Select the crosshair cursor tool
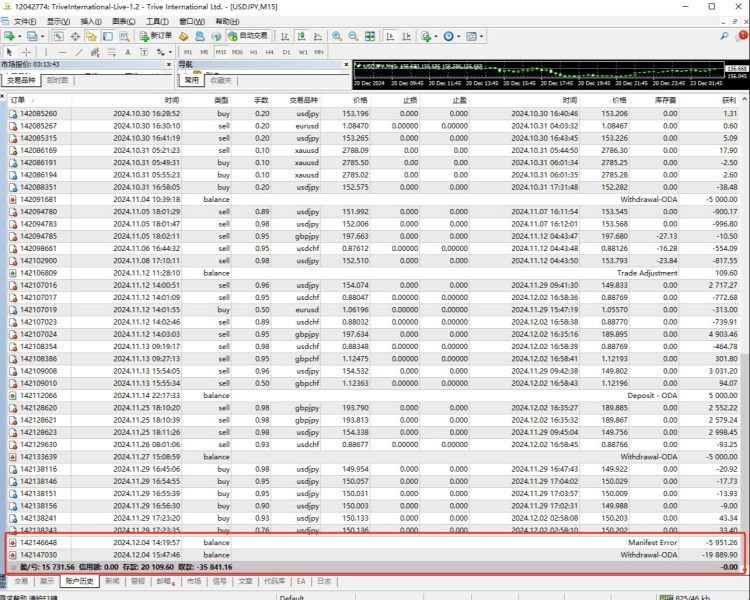 click(27, 52)
